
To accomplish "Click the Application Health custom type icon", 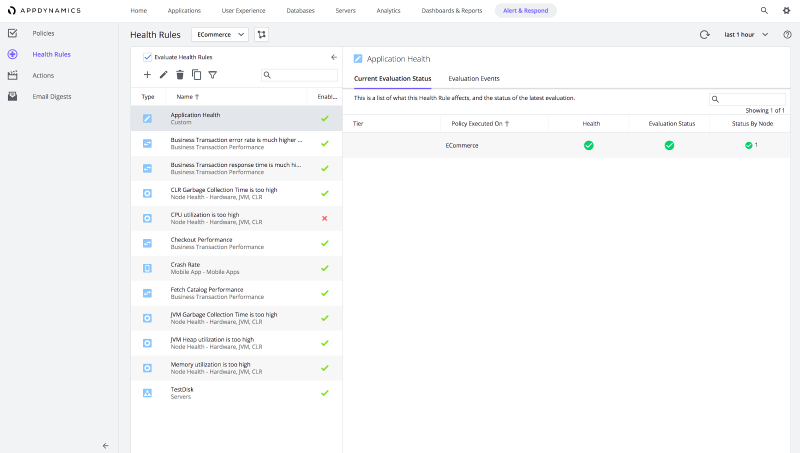I will click(147, 118).
